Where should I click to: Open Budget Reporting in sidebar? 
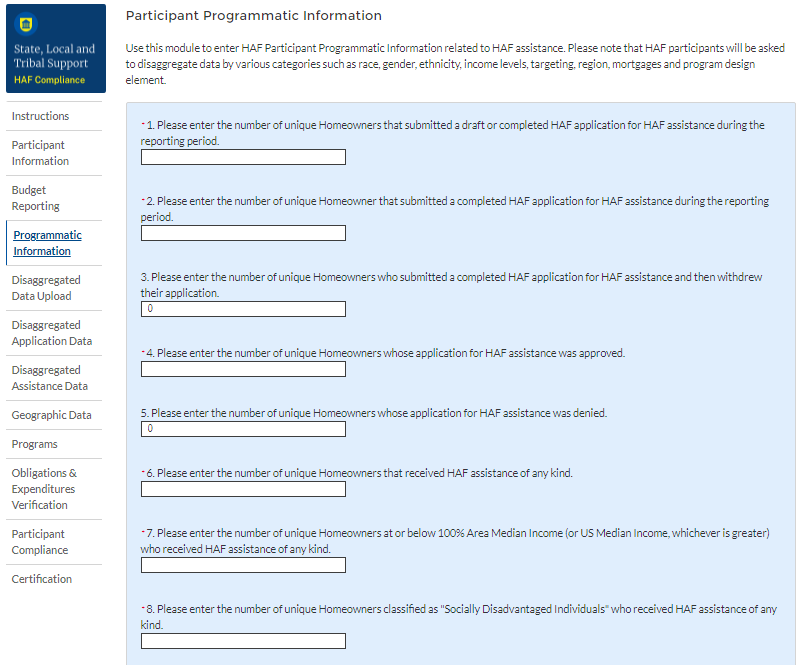pyautogui.click(x=36, y=198)
